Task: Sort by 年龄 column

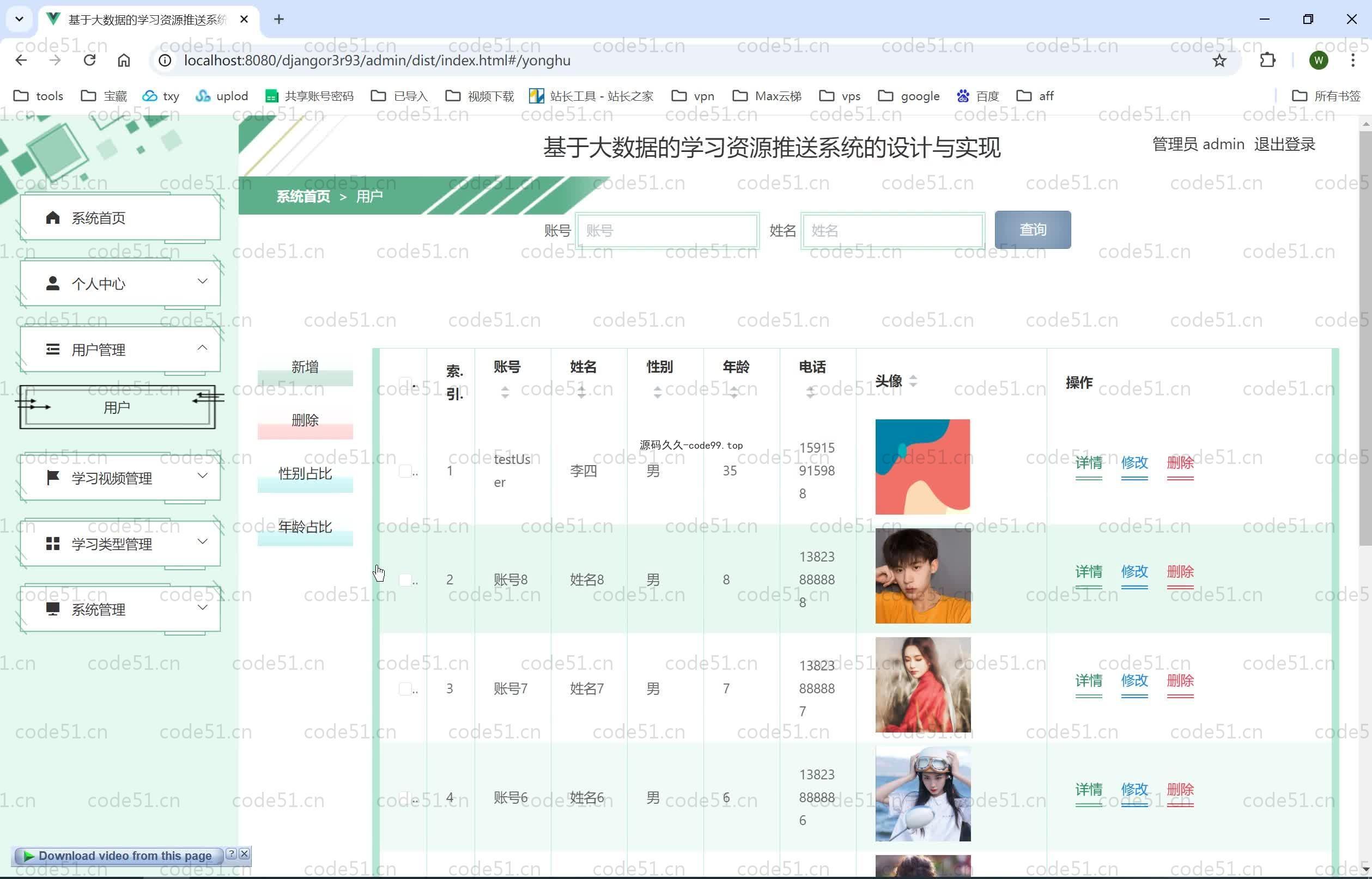Action: tap(733, 392)
